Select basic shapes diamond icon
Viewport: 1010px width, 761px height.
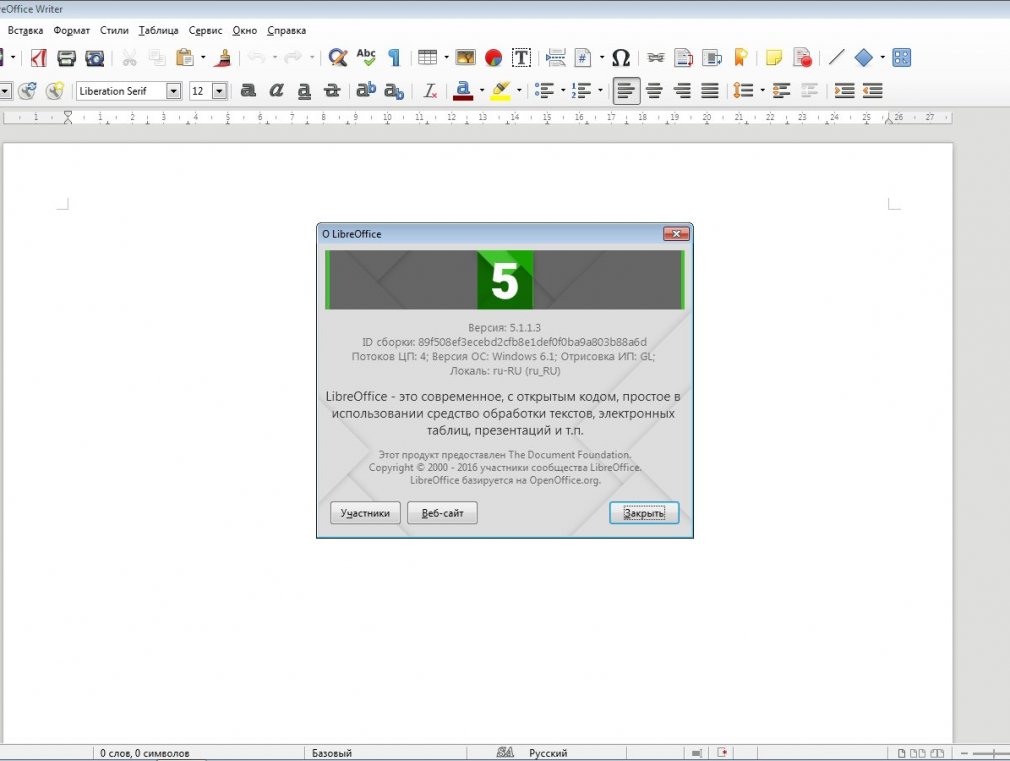[864, 58]
